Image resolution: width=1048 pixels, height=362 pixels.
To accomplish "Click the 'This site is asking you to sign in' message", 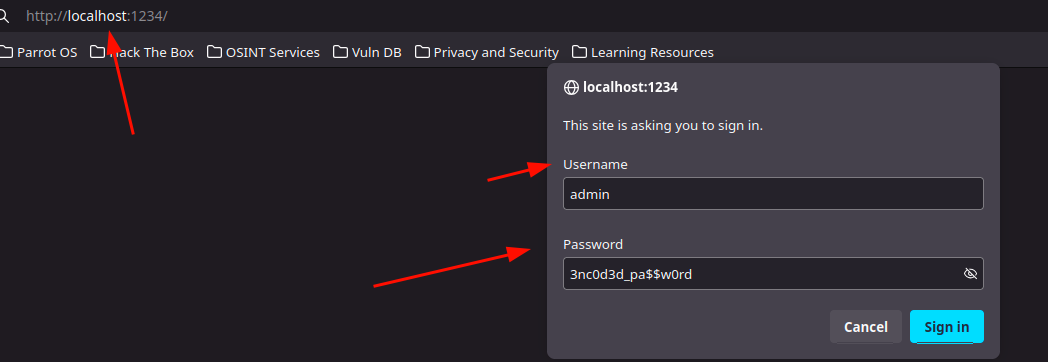I will 663,126.
